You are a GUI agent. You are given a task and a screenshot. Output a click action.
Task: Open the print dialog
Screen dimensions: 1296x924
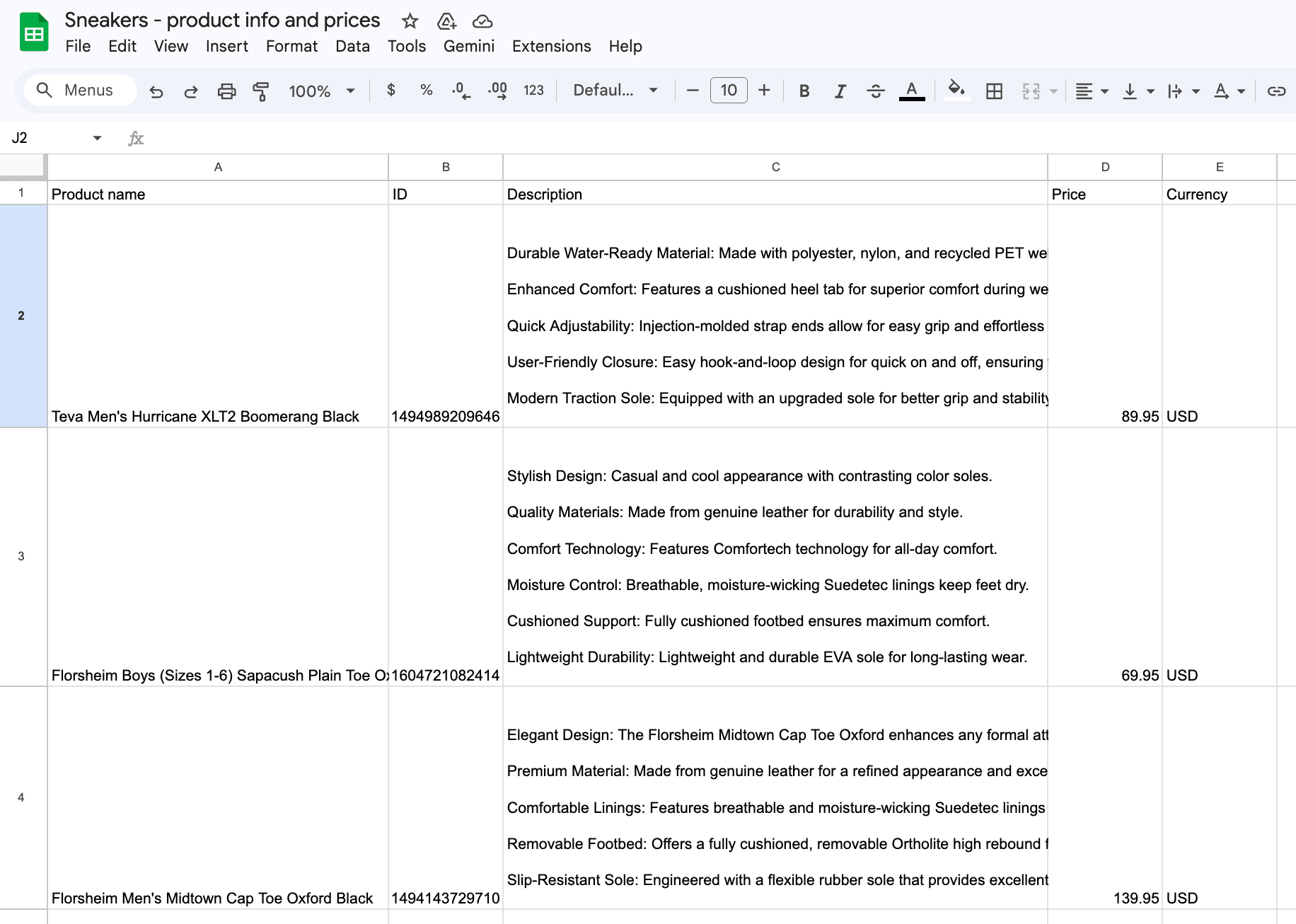coord(226,91)
